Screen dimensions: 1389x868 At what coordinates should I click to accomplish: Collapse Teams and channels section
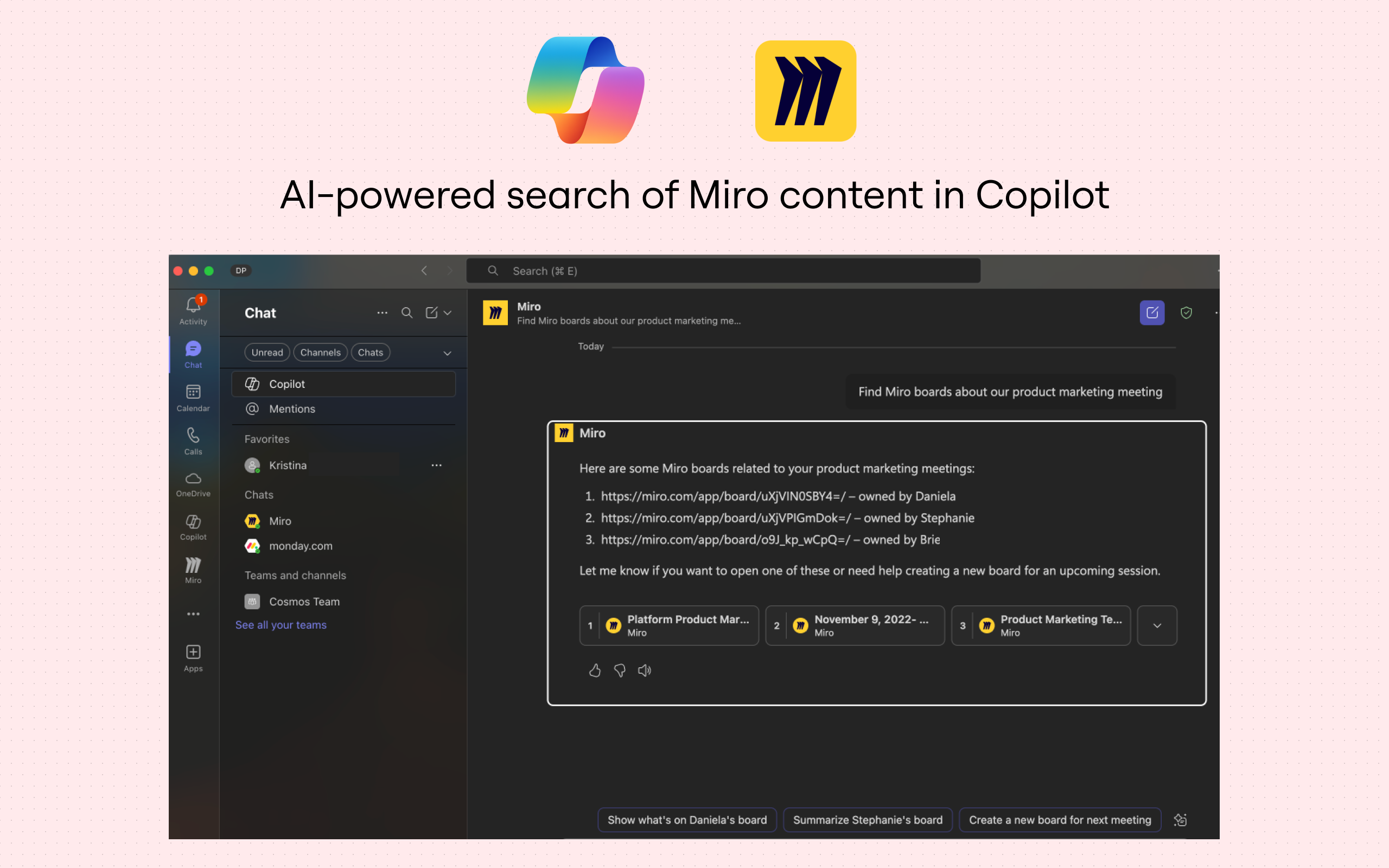pos(295,575)
